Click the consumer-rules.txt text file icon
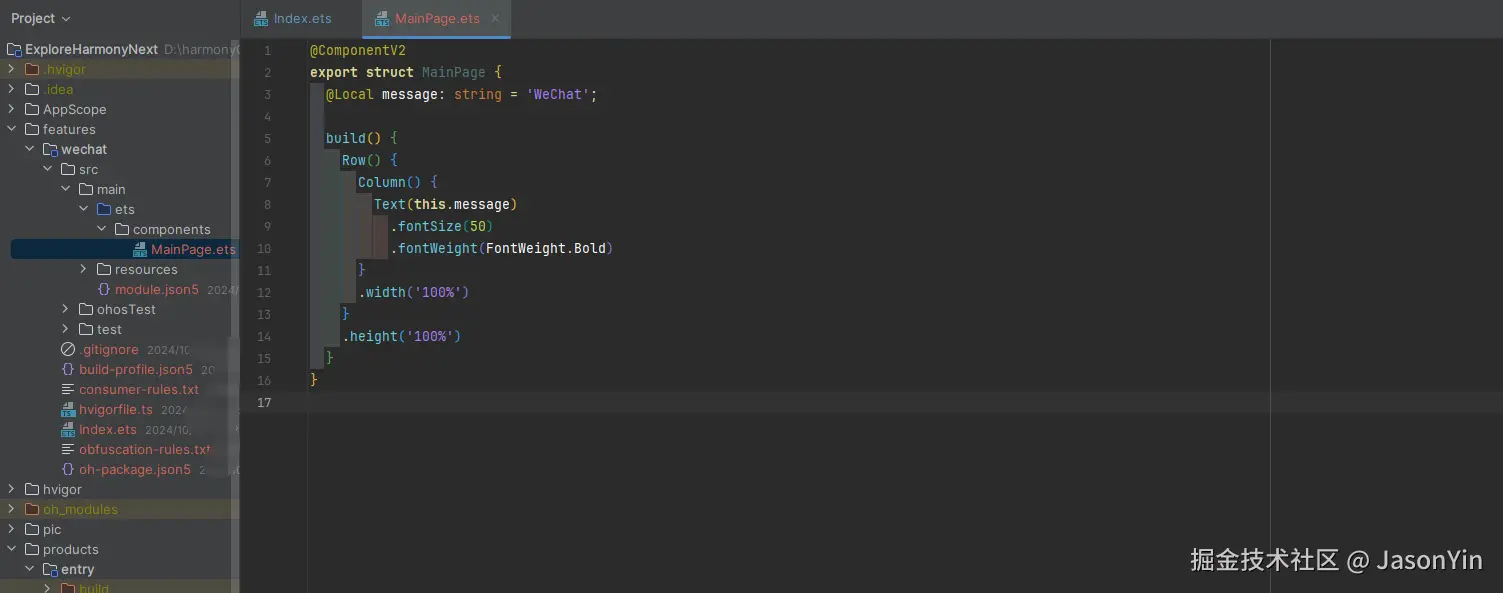Viewport: 1503px width, 593px height. pos(68,389)
